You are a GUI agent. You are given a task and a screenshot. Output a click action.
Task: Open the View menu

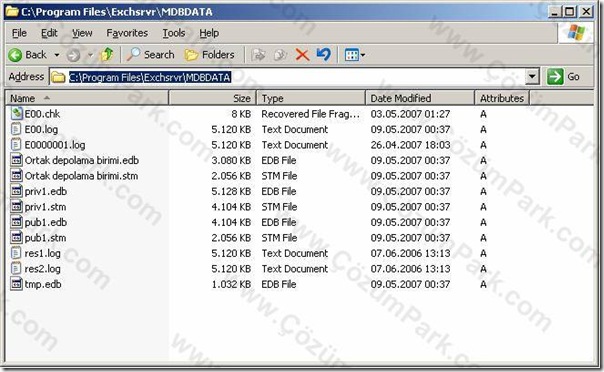[82, 34]
